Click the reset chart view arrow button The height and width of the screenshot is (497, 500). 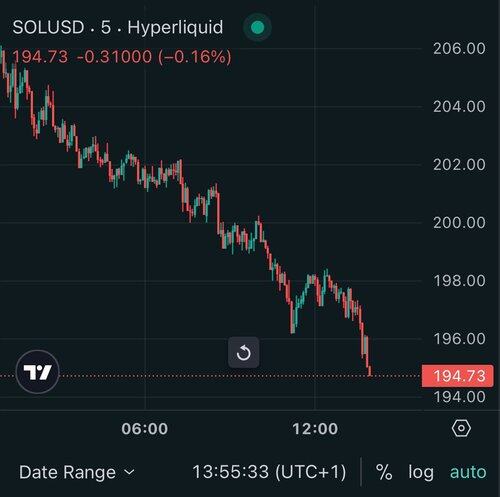244,352
